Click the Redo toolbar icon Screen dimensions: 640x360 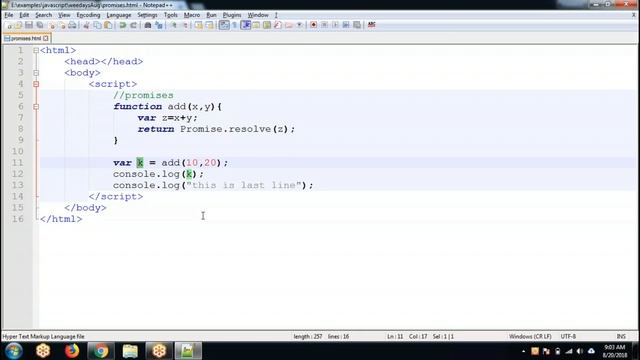click(x=133, y=25)
